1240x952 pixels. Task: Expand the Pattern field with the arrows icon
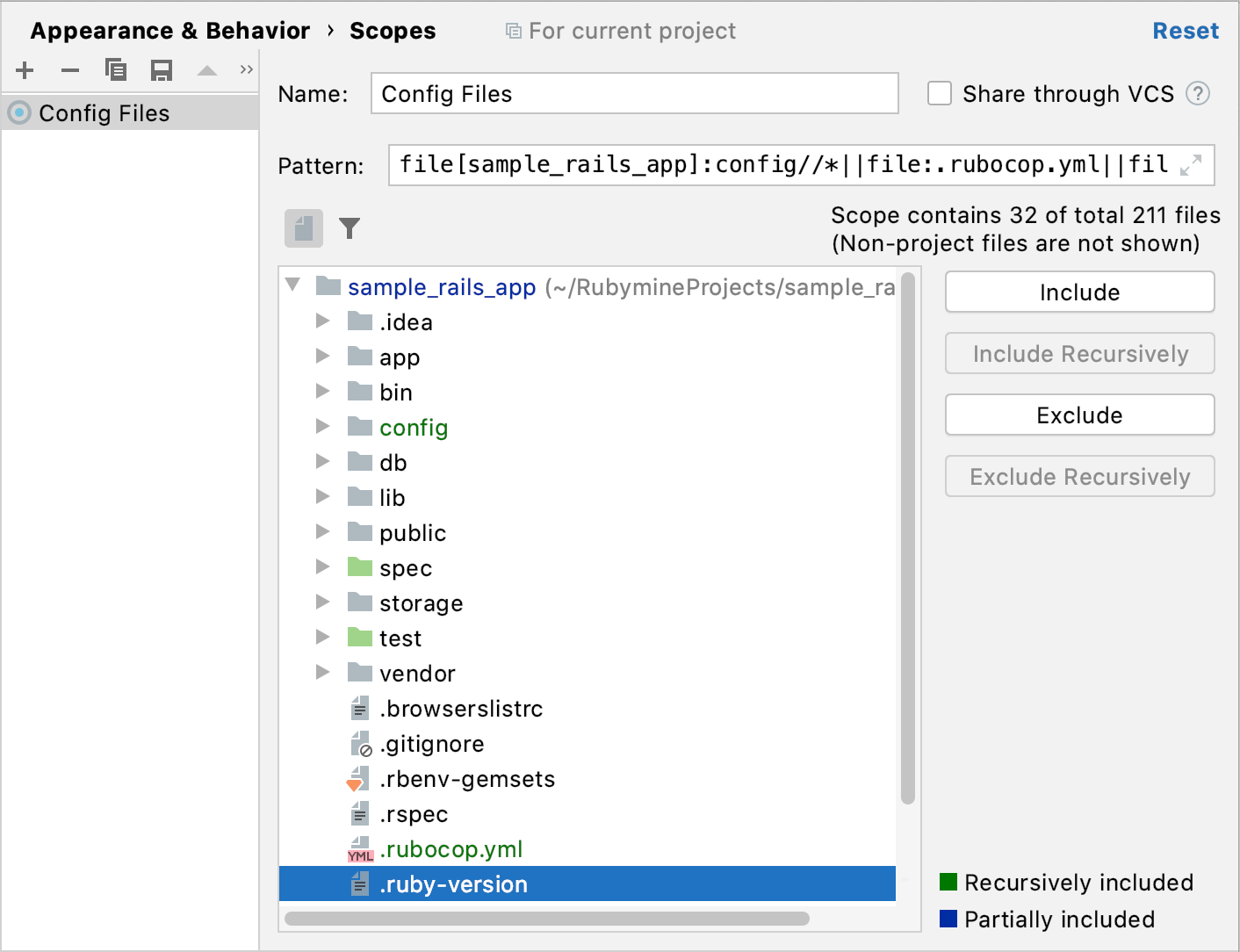[1191, 165]
